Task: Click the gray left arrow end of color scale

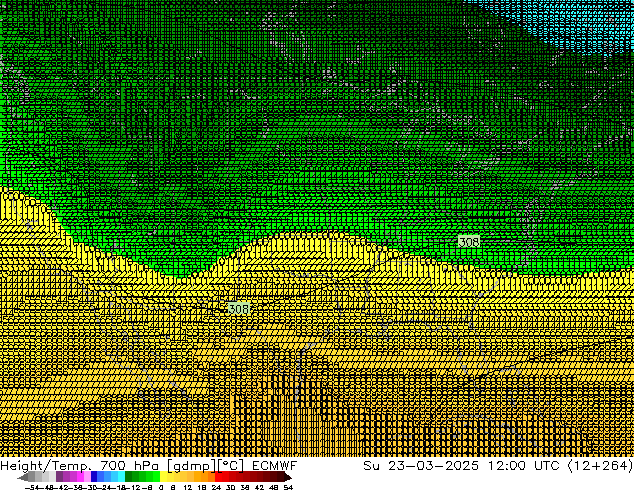Action: (23, 477)
